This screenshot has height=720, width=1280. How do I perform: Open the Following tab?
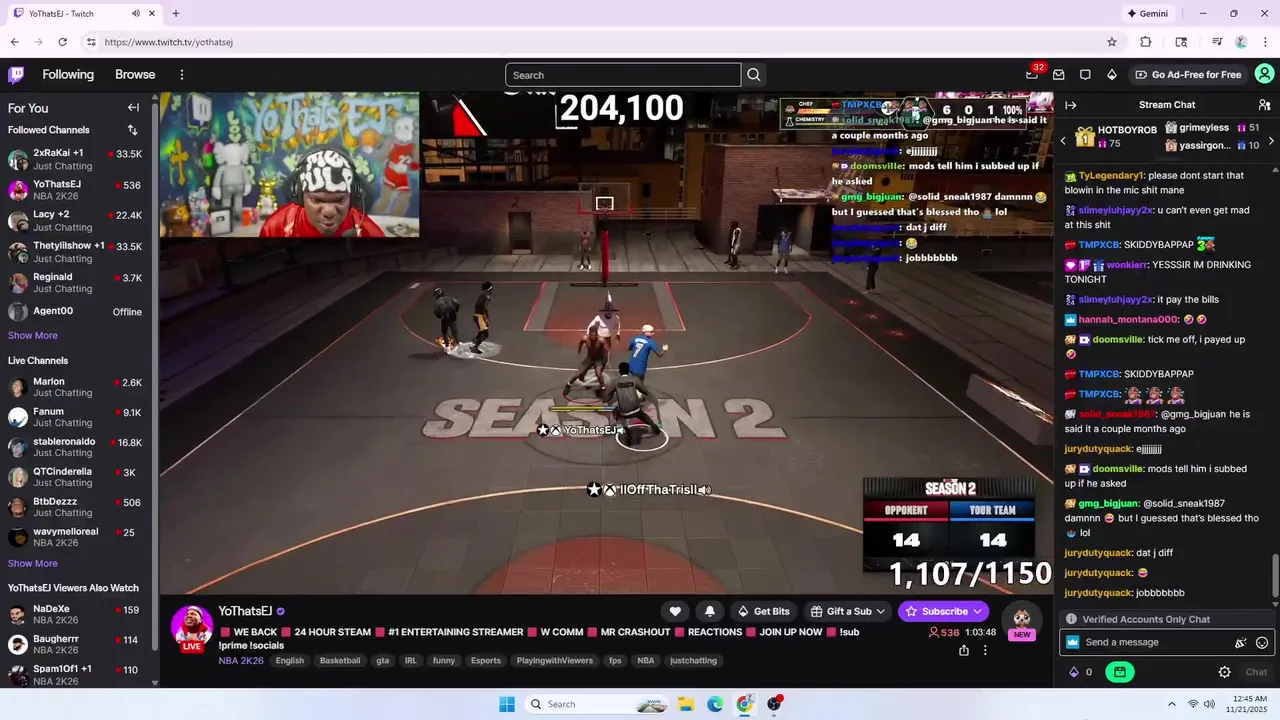click(68, 75)
